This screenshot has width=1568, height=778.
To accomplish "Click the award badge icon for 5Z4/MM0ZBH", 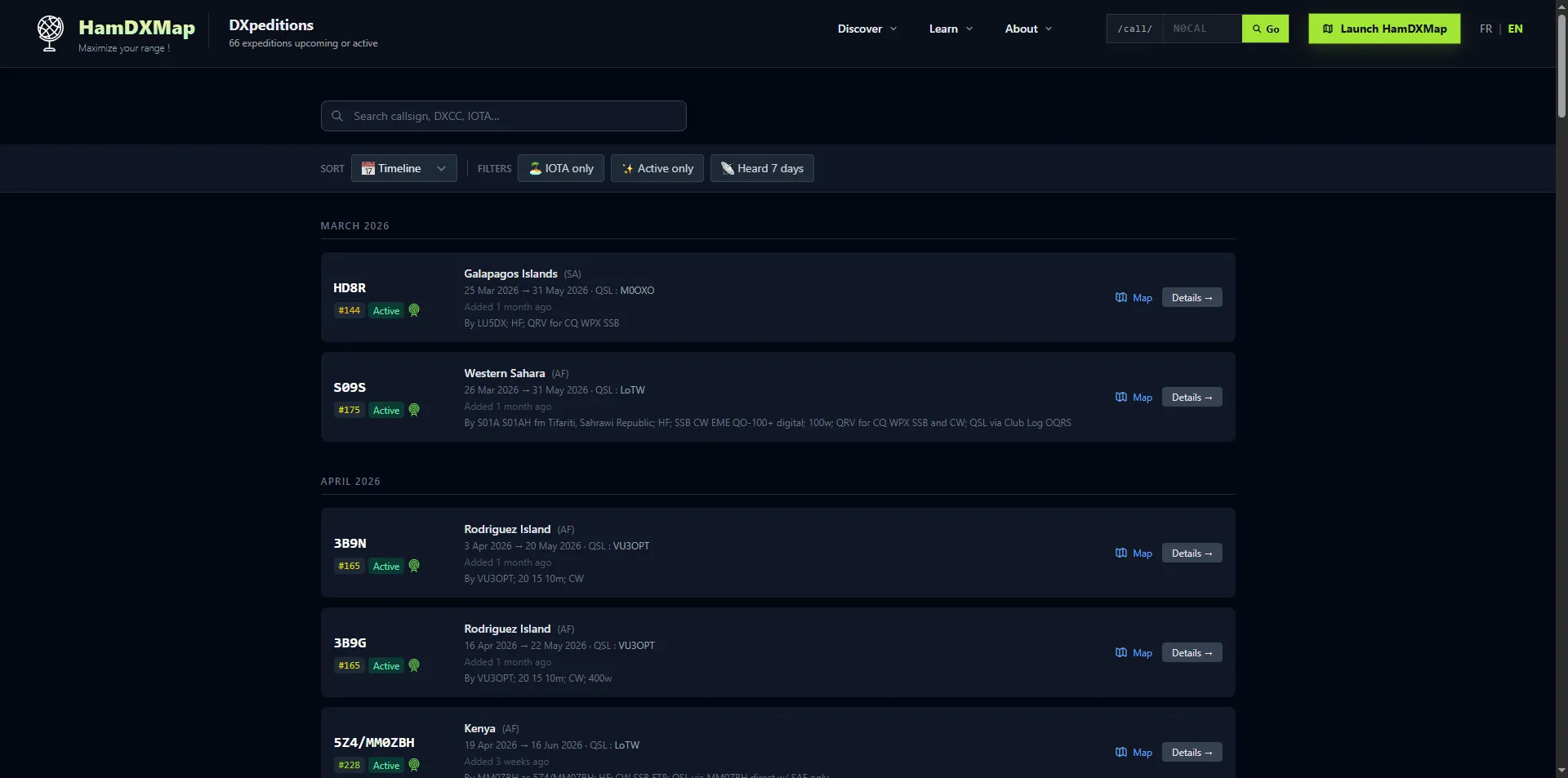I will [x=414, y=765].
